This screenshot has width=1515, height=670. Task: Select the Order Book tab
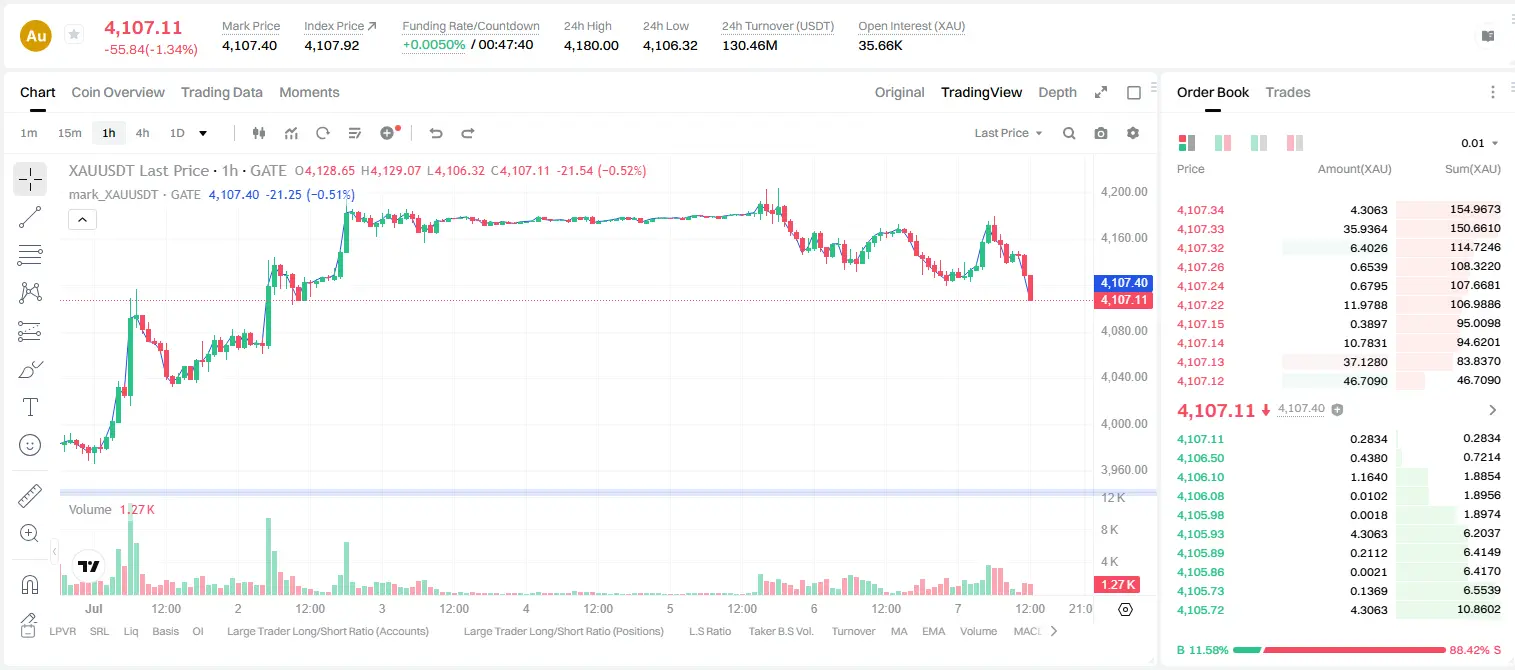pyautogui.click(x=1213, y=92)
